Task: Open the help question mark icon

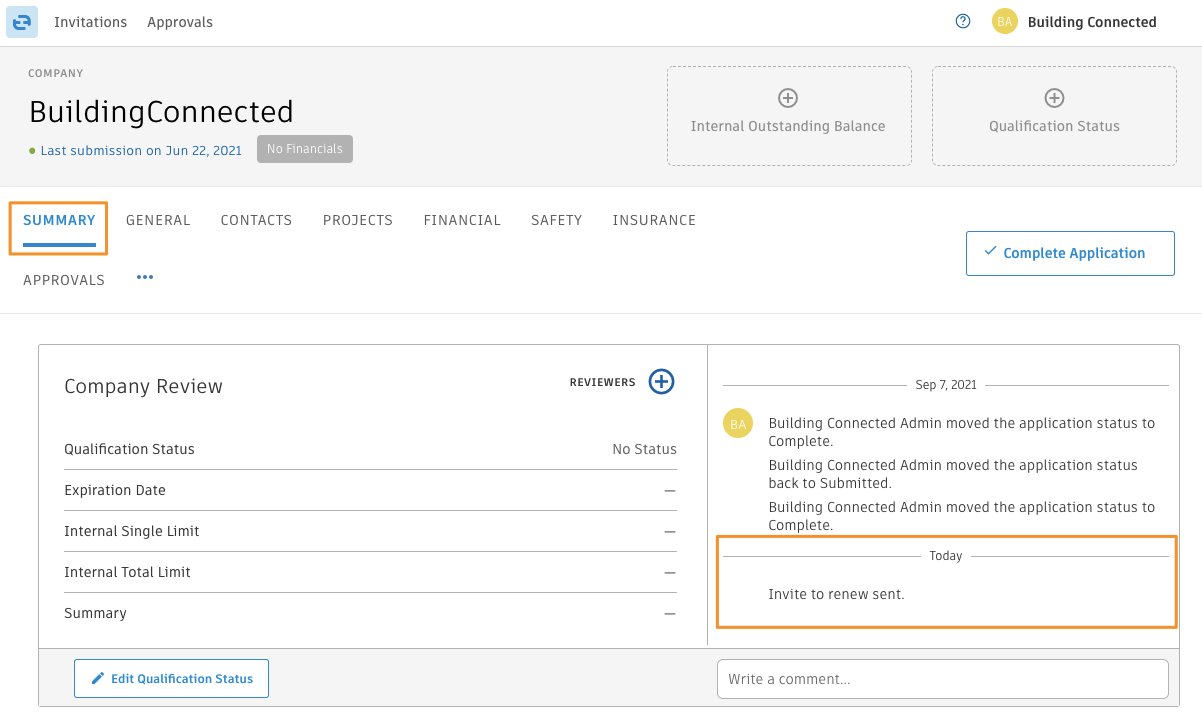Action: [x=963, y=21]
